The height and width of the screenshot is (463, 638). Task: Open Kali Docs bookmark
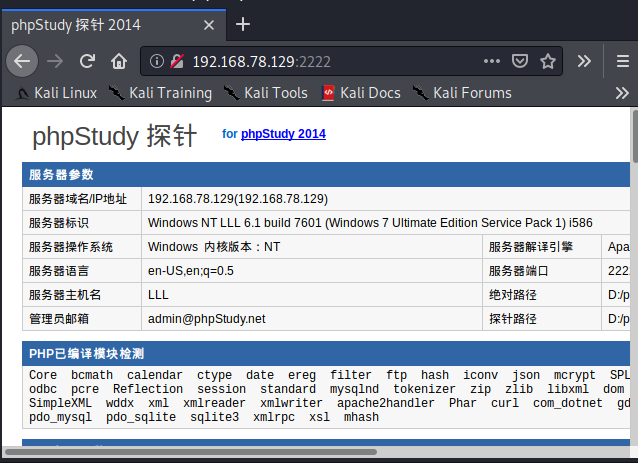point(361,93)
